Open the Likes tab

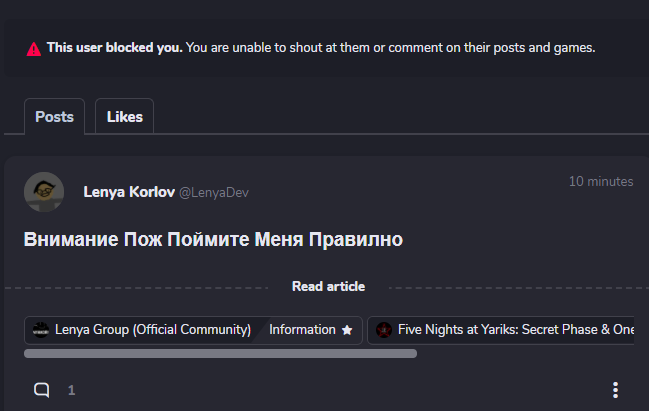click(x=124, y=117)
